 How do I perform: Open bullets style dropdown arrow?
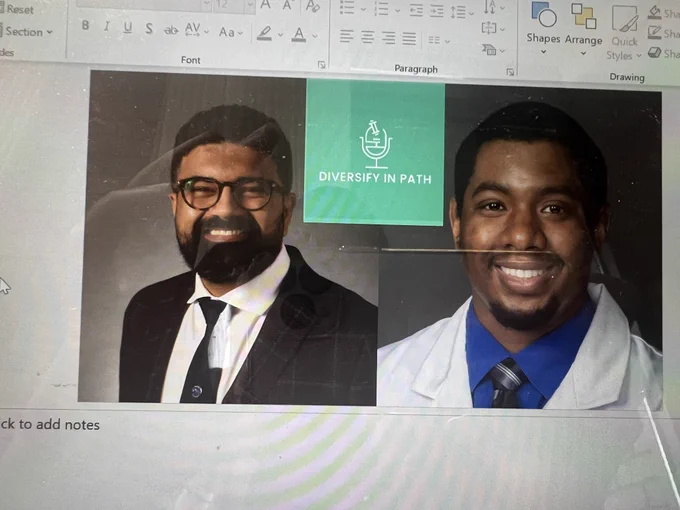pyautogui.click(x=363, y=9)
